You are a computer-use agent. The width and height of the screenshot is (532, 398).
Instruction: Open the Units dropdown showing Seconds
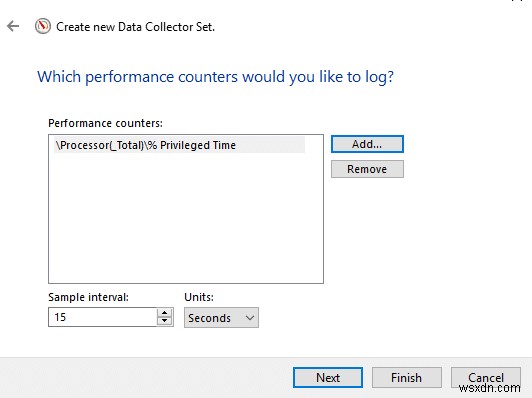click(x=221, y=318)
